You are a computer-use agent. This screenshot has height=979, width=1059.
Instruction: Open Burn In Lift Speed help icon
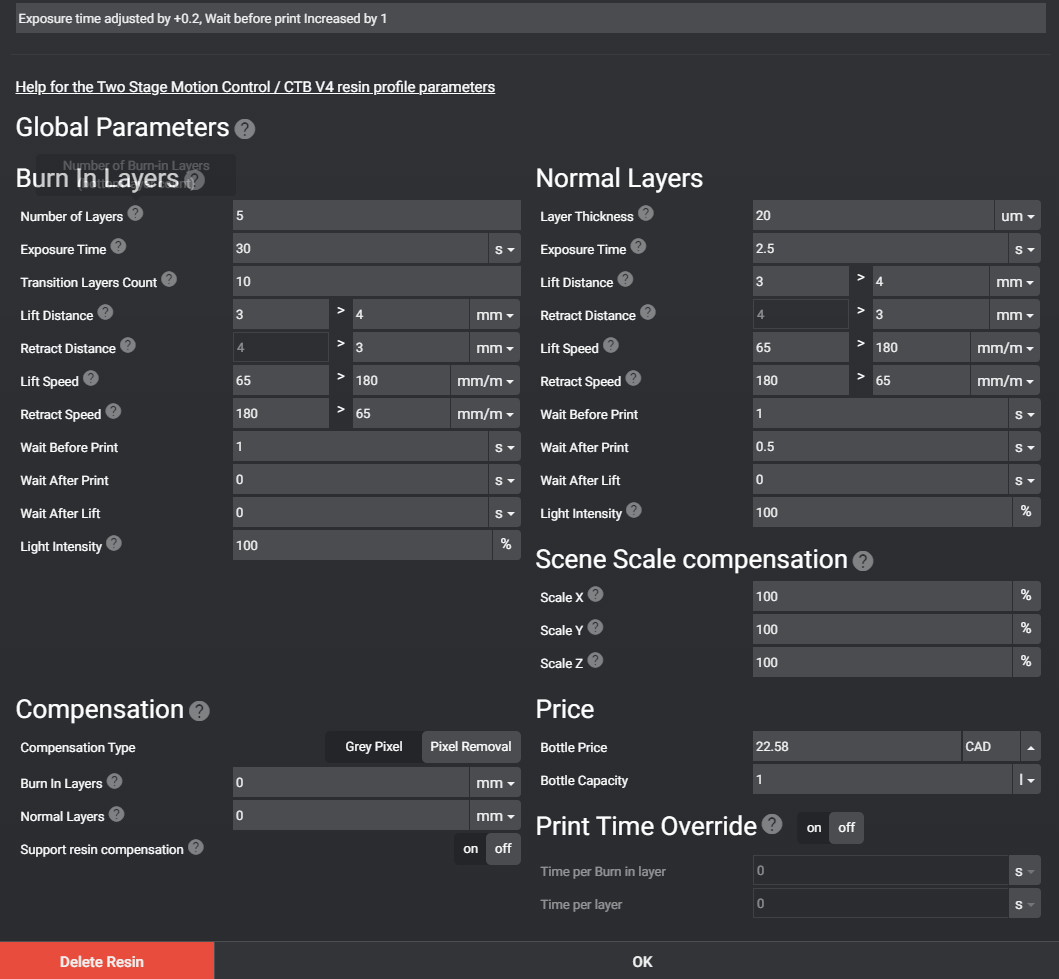(x=91, y=378)
